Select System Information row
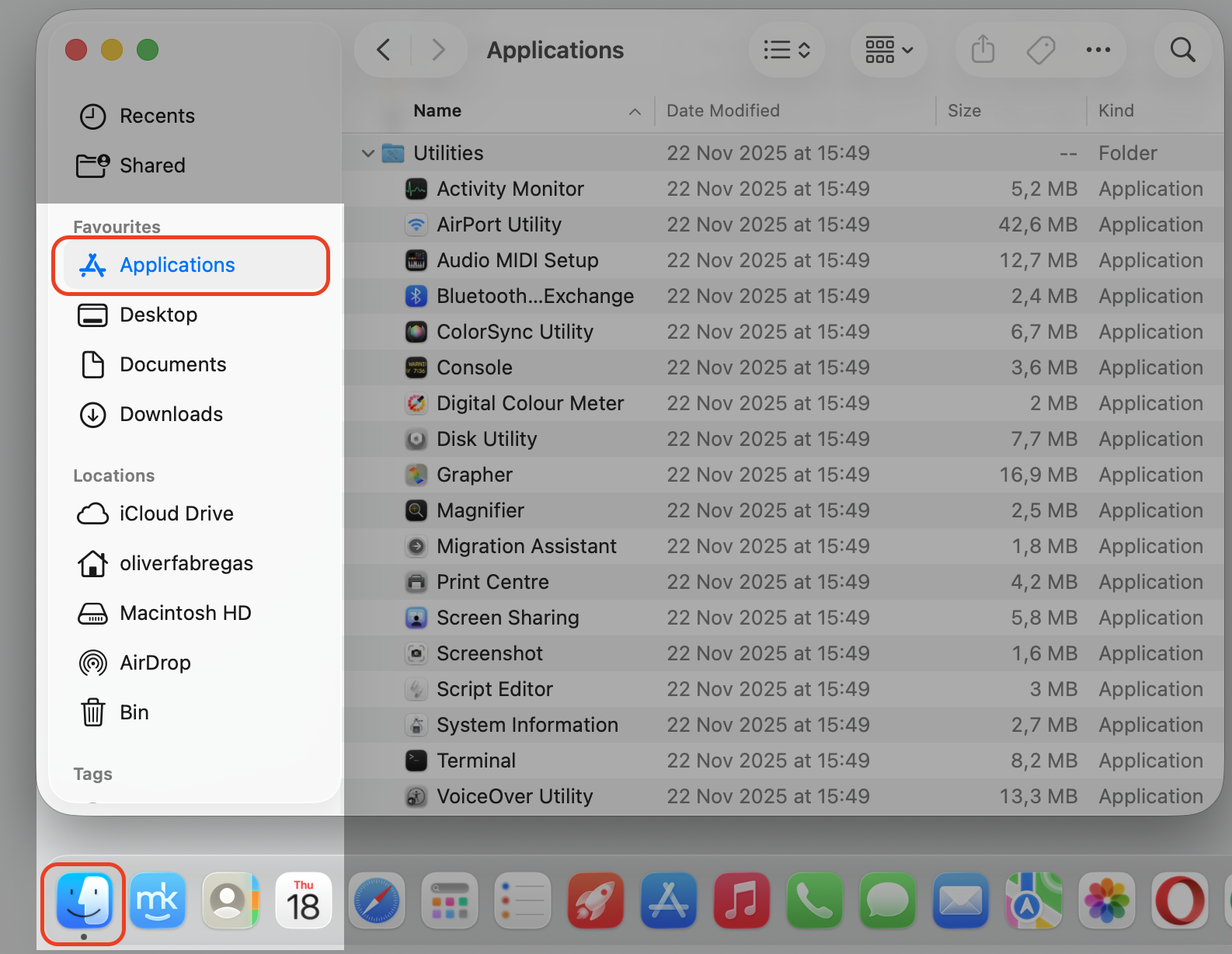The image size is (1232, 954). tap(783, 725)
